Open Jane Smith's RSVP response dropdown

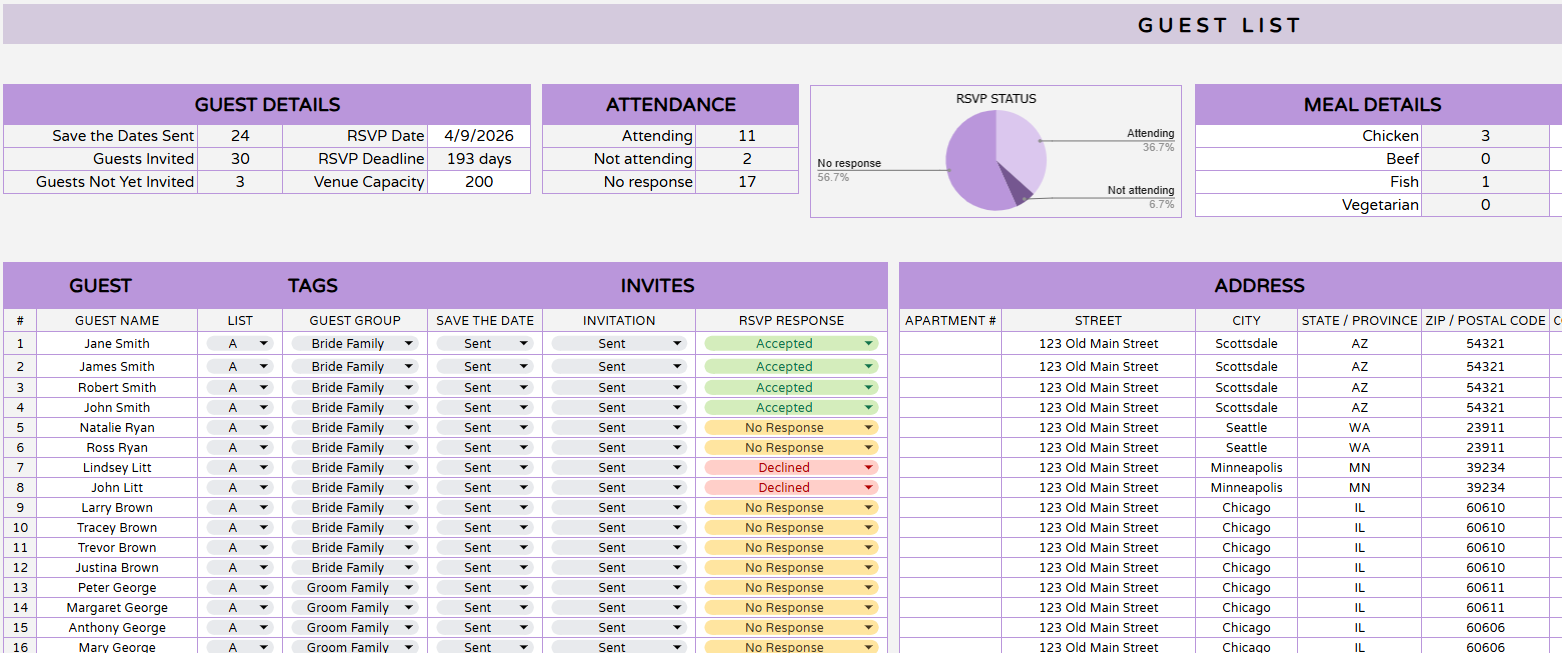pos(868,344)
